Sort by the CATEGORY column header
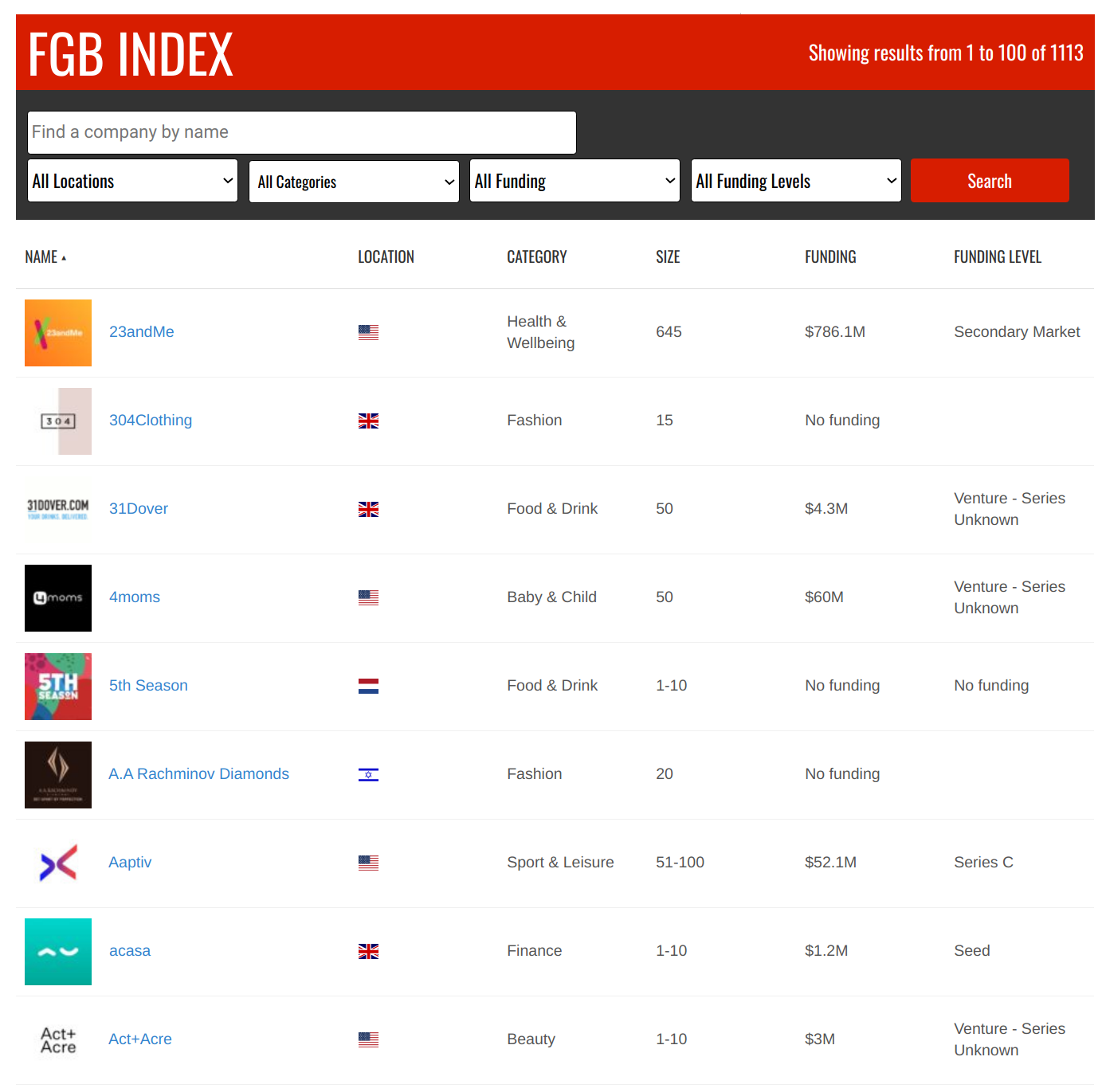 (537, 257)
